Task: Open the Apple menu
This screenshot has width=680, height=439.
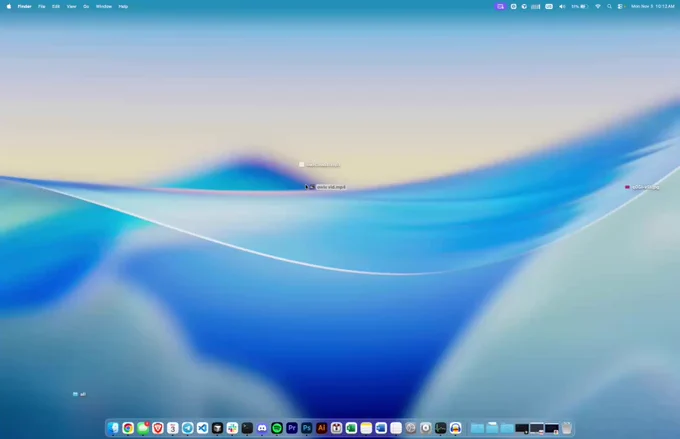Action: pyautogui.click(x=9, y=6)
